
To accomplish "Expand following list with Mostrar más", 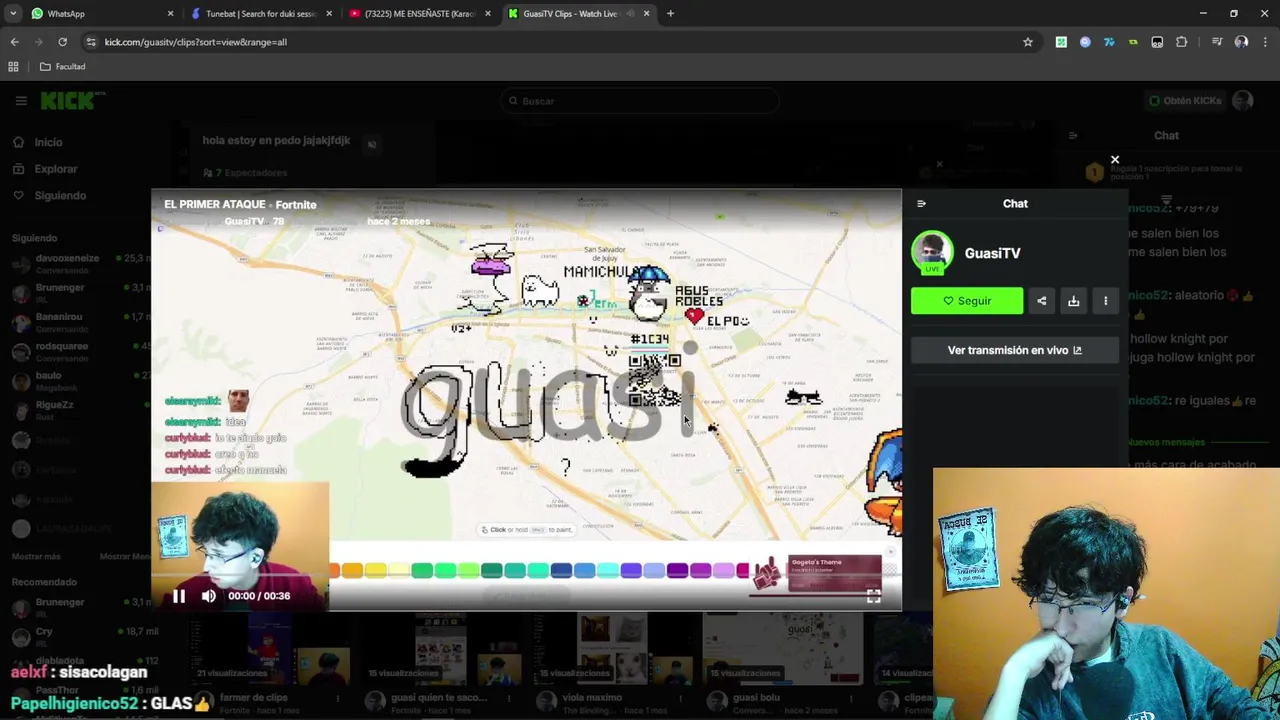I will [x=36, y=557].
